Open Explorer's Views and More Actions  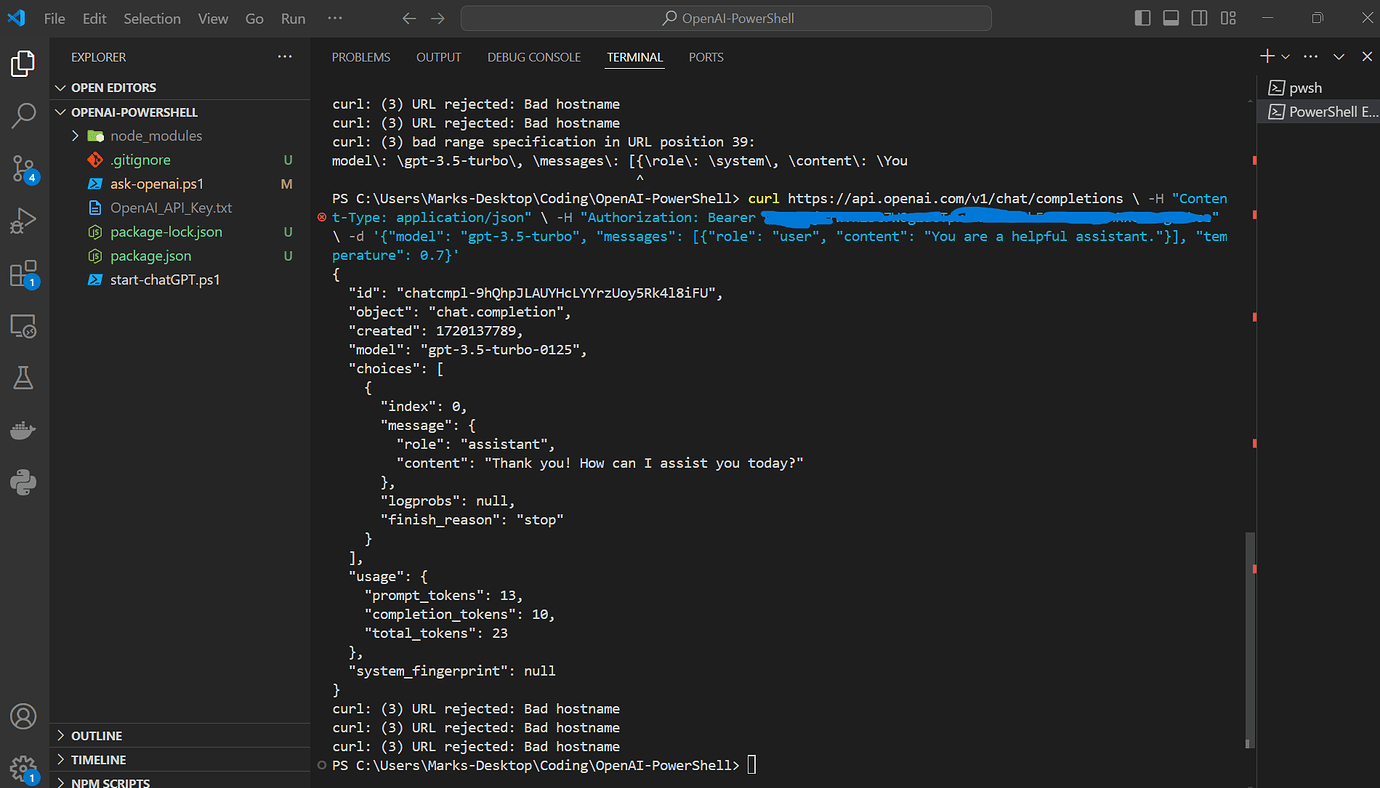tap(285, 57)
